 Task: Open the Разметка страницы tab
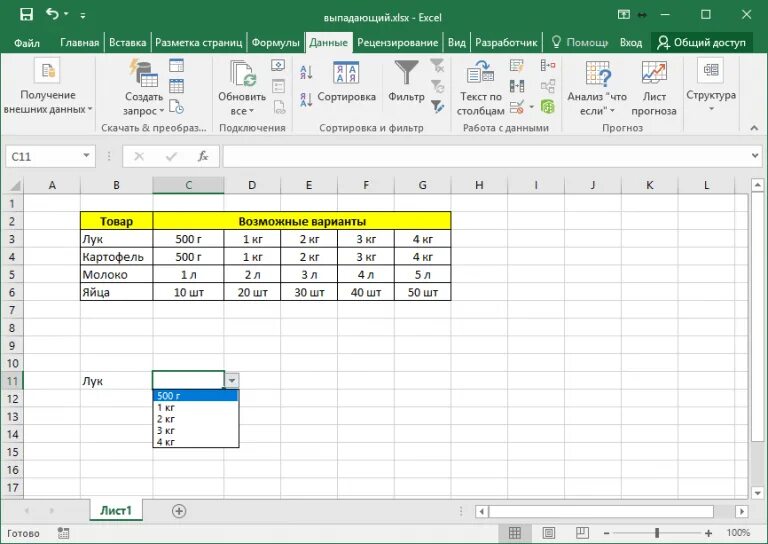198,43
